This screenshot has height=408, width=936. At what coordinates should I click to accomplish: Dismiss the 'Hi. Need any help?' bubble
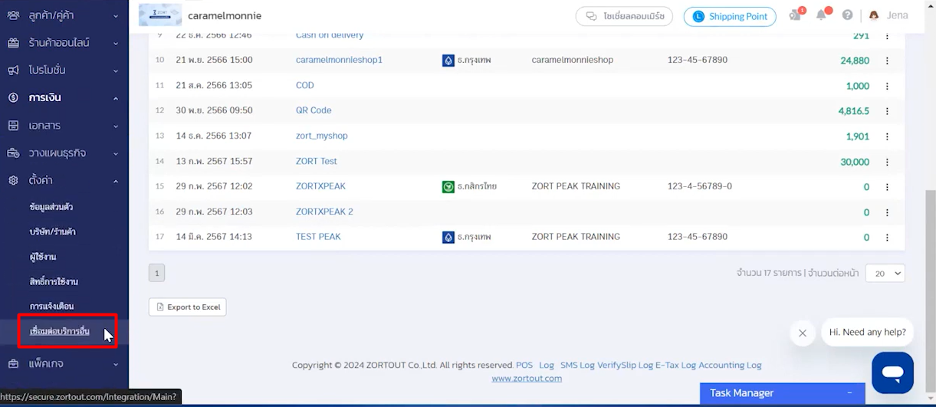(802, 333)
